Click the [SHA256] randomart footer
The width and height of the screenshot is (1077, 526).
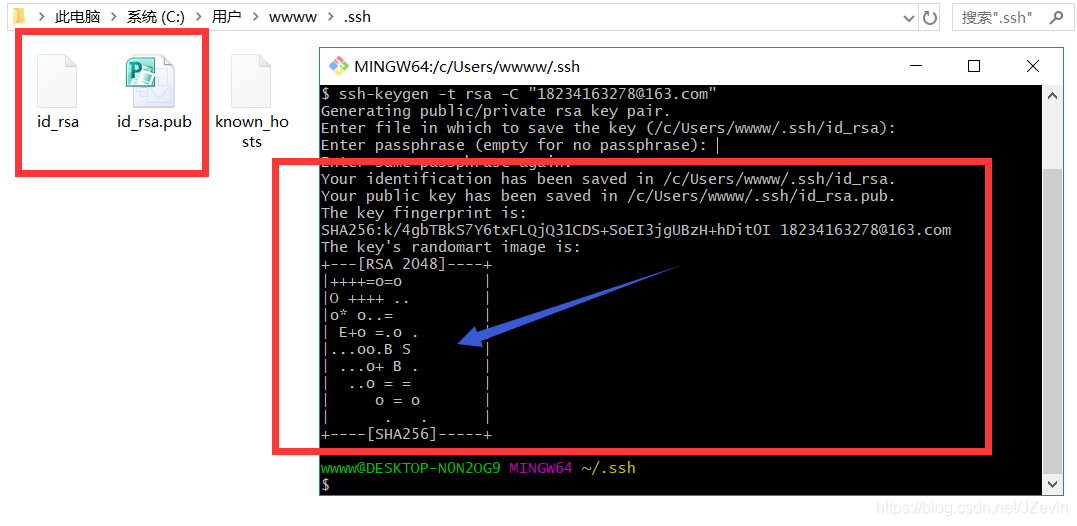[407, 434]
